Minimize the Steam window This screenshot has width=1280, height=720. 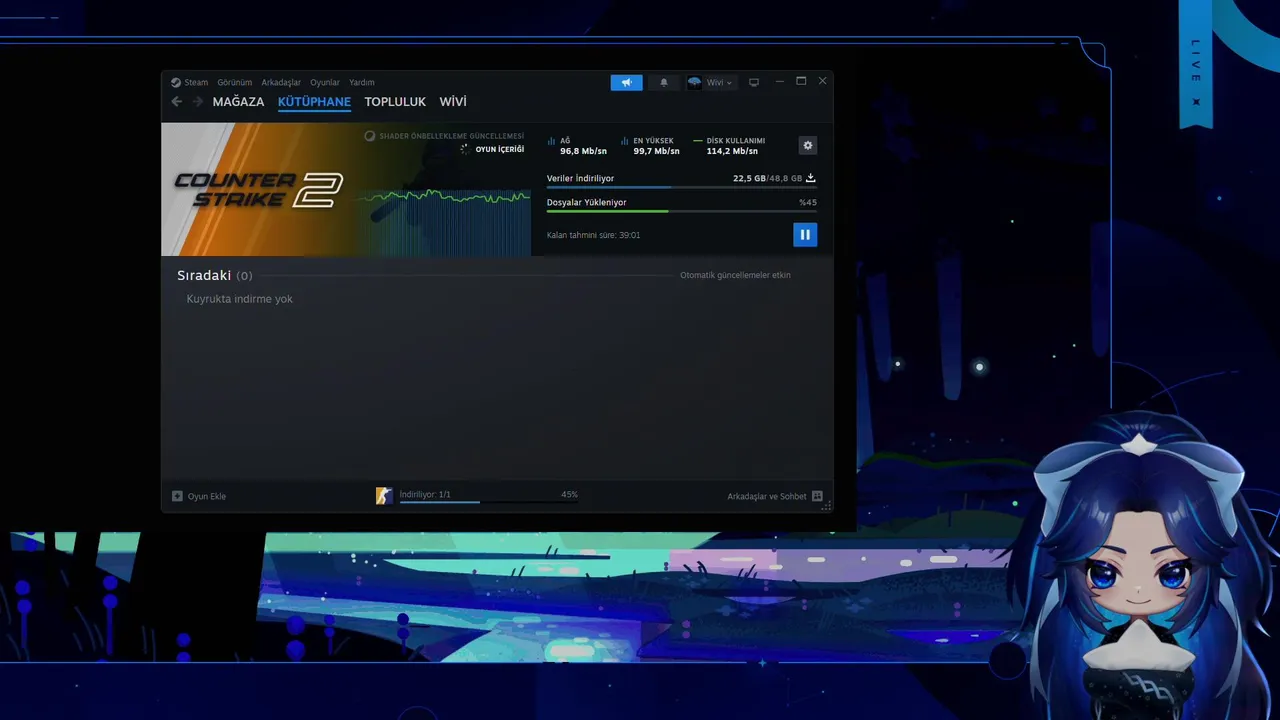(x=779, y=82)
